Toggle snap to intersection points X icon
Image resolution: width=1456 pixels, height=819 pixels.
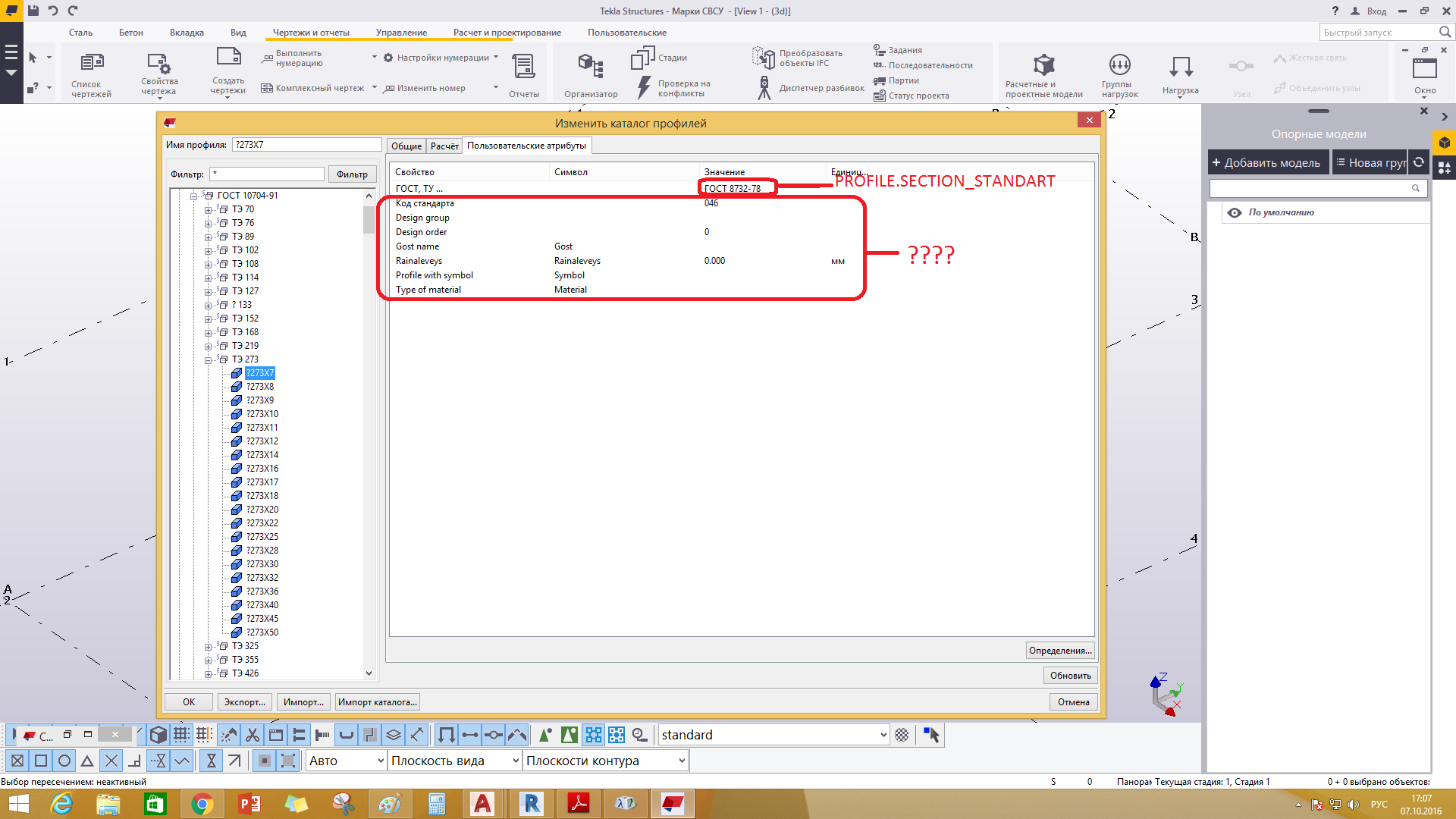tap(111, 761)
